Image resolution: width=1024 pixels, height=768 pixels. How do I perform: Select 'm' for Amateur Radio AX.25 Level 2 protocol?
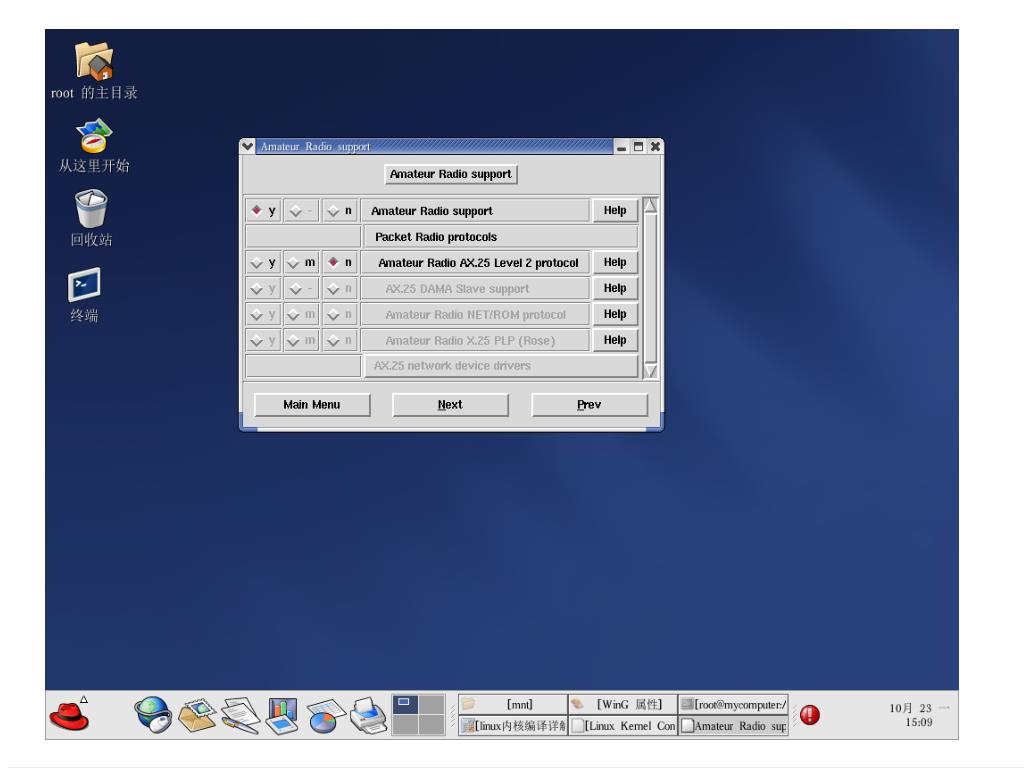tap(302, 263)
